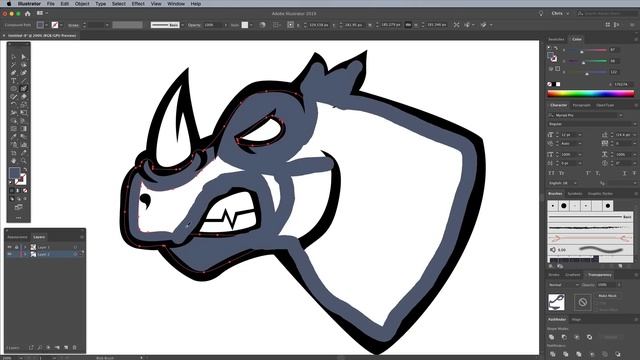This screenshot has height=360, width=640.
Task: Select the Selection tool
Action: 13,57
